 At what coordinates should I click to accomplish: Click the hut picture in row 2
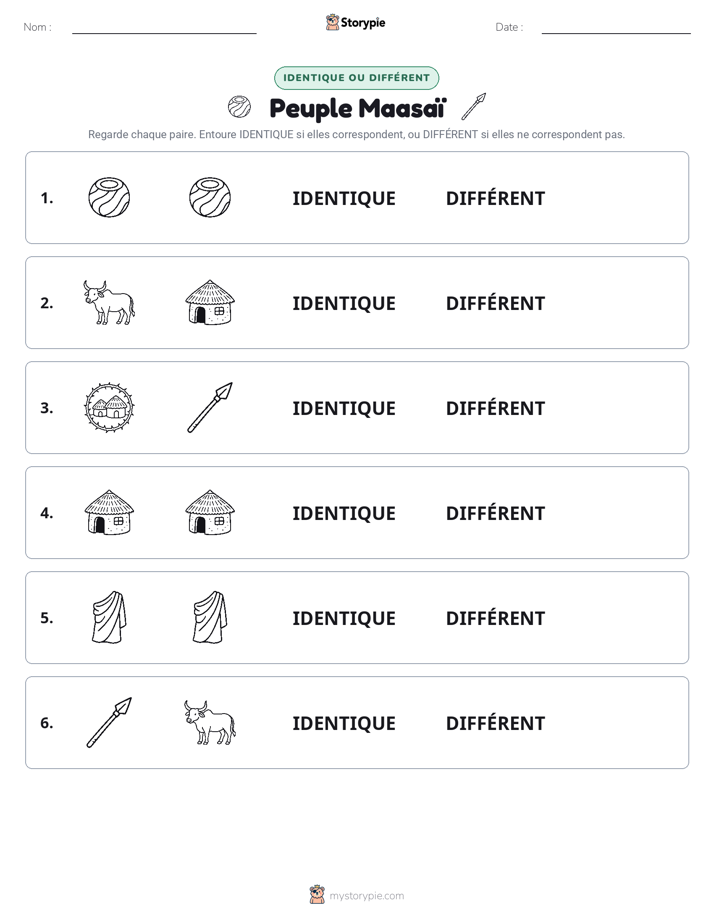[x=210, y=302]
